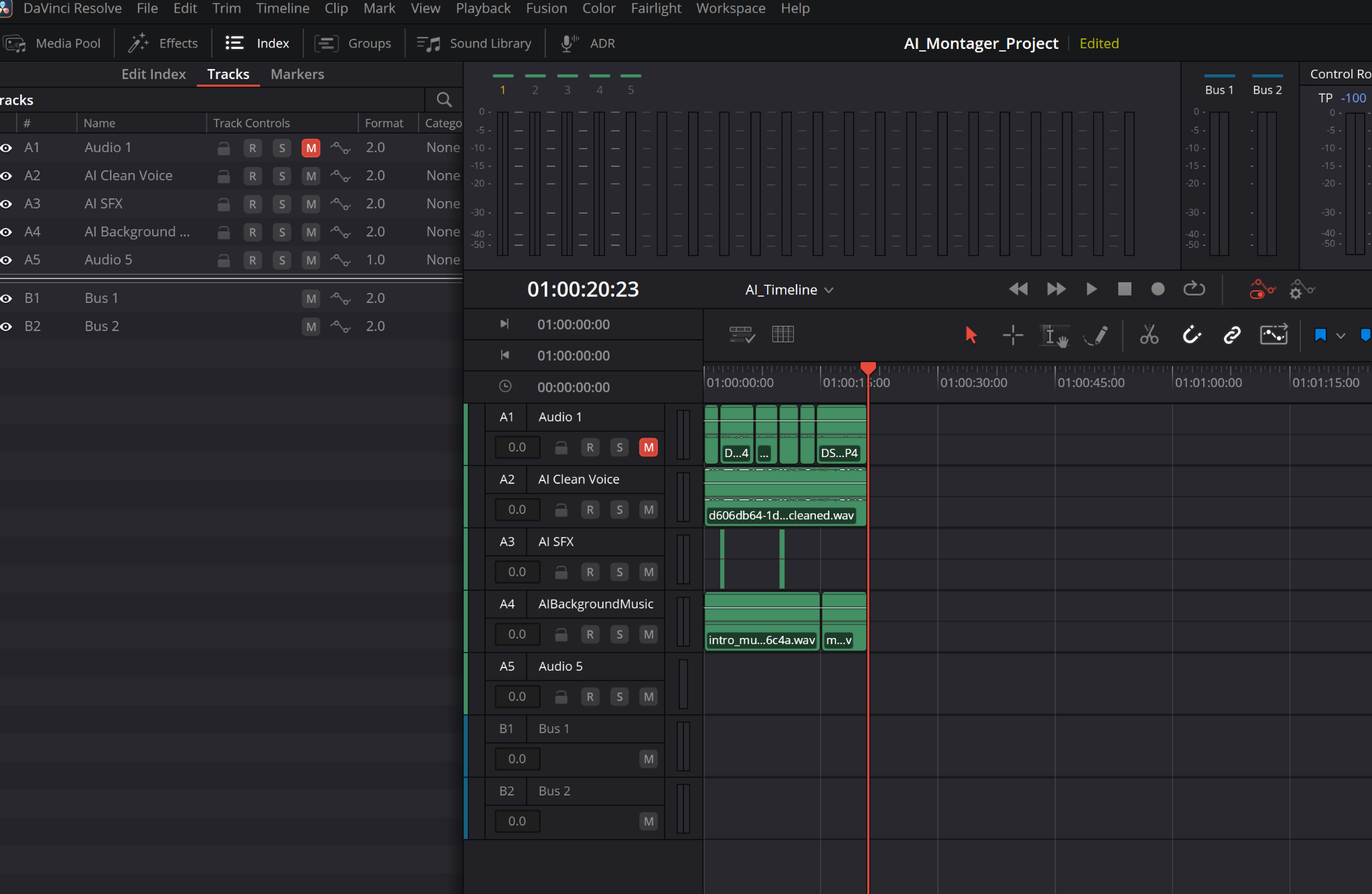Mute the B1 Bus 1 timeline track

648,759
